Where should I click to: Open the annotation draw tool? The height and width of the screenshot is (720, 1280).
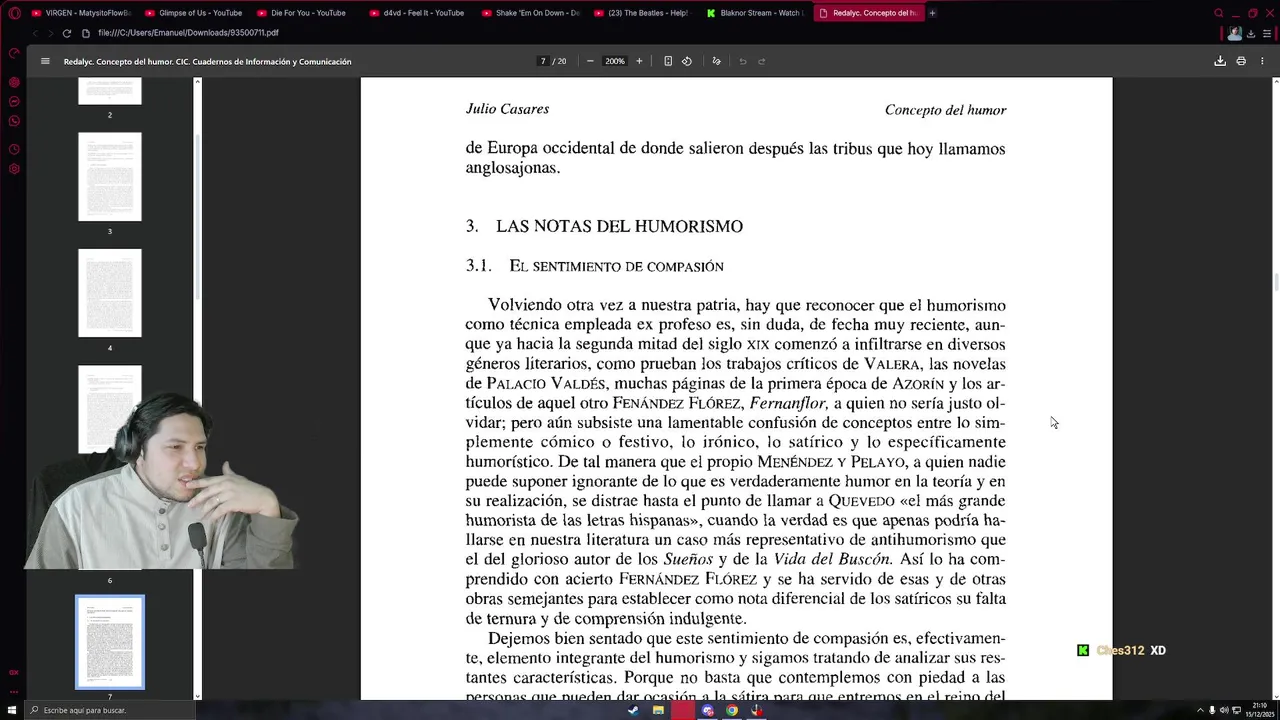click(716, 61)
